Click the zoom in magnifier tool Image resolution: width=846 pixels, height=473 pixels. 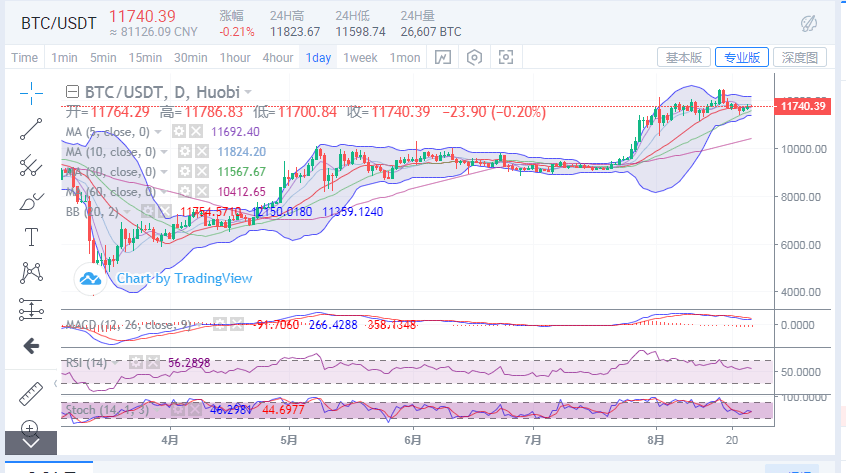[x=29, y=428]
